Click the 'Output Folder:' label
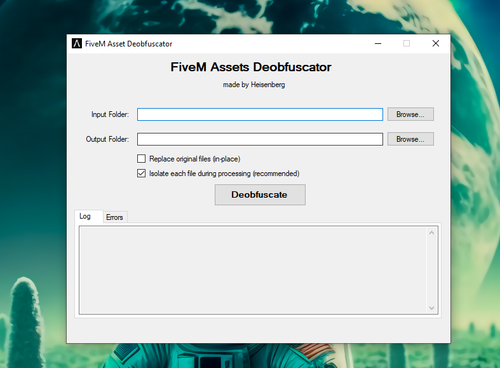This screenshot has width=500, height=368. [x=107, y=139]
